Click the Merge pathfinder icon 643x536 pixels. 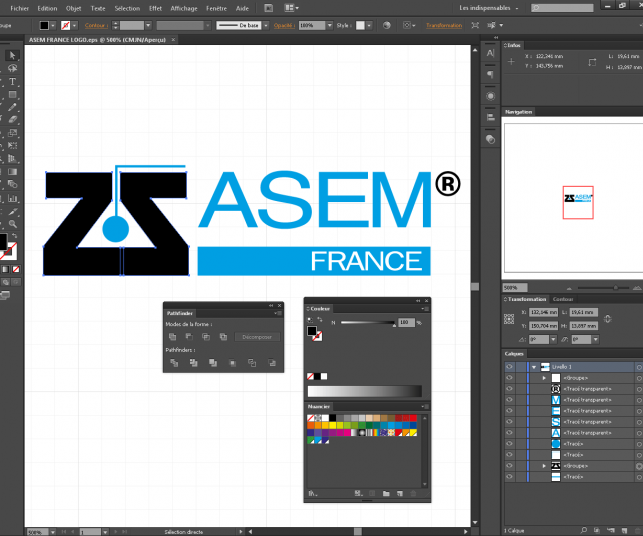pos(213,363)
